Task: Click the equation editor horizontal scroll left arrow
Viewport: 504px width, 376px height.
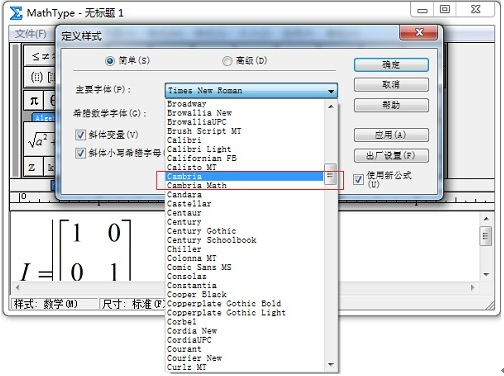Action: click(17, 287)
